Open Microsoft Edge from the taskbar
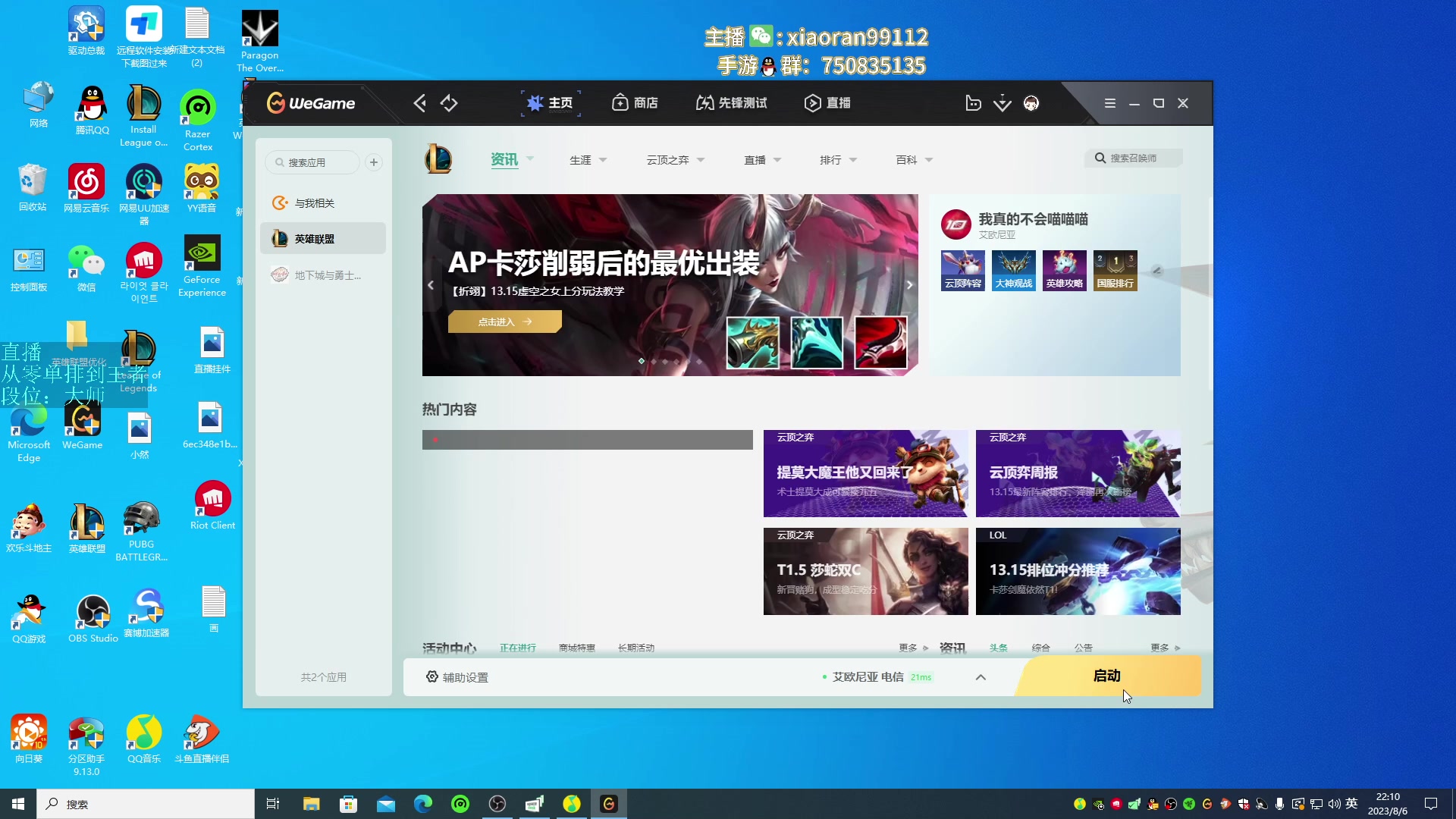 423,804
